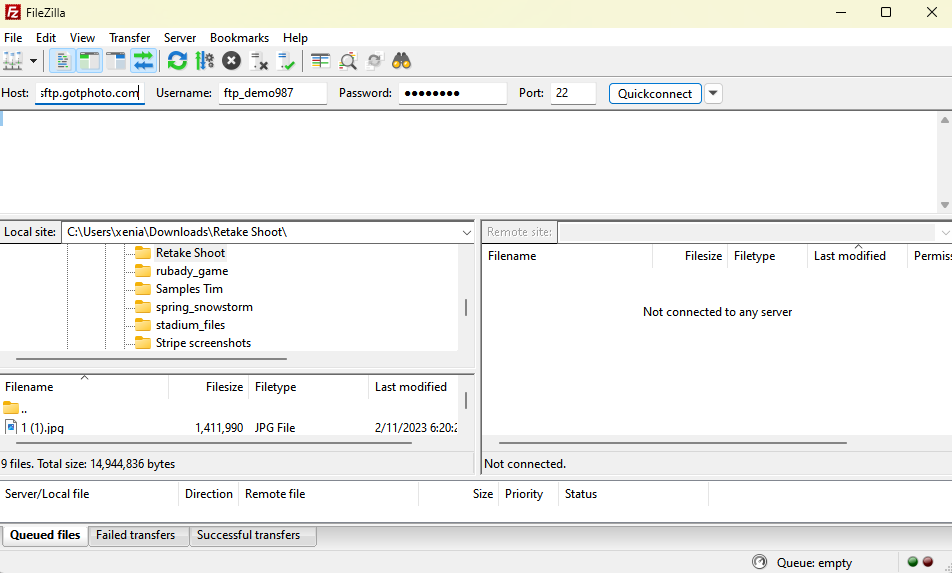Image resolution: width=952 pixels, height=573 pixels.
Task: Click Remote file queue column header
Action: point(328,494)
